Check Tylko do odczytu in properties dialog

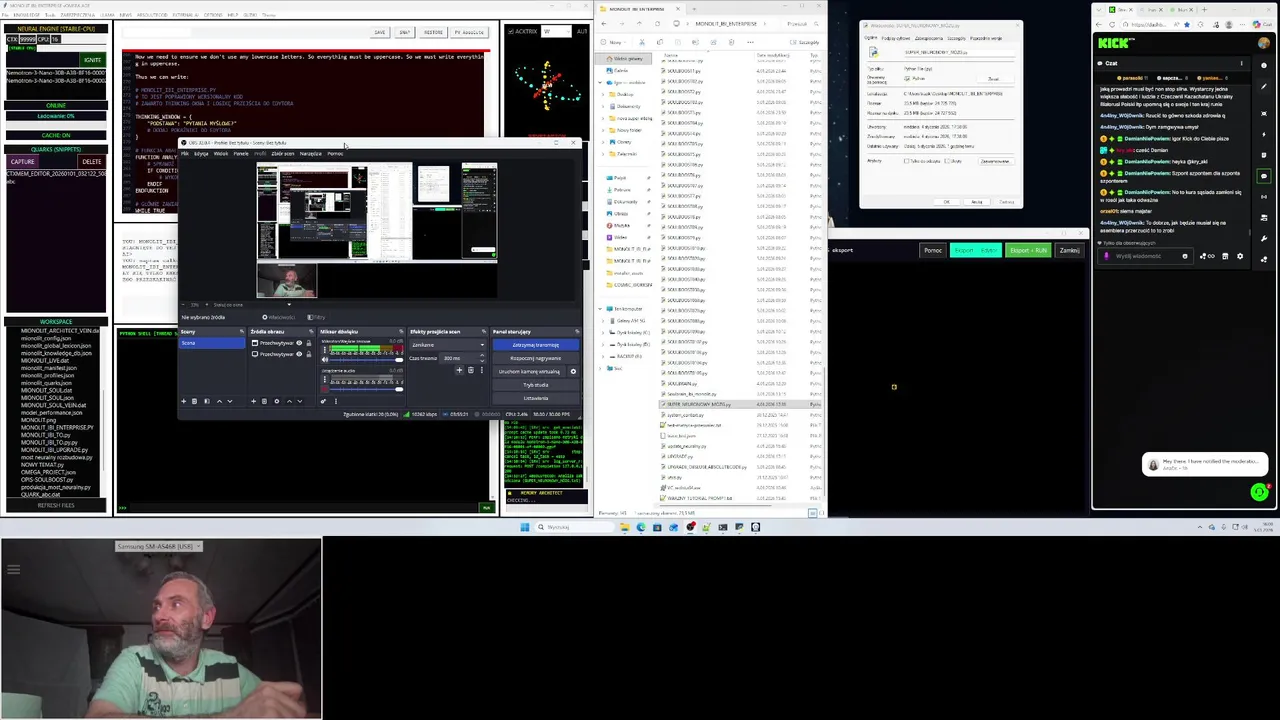(906, 161)
